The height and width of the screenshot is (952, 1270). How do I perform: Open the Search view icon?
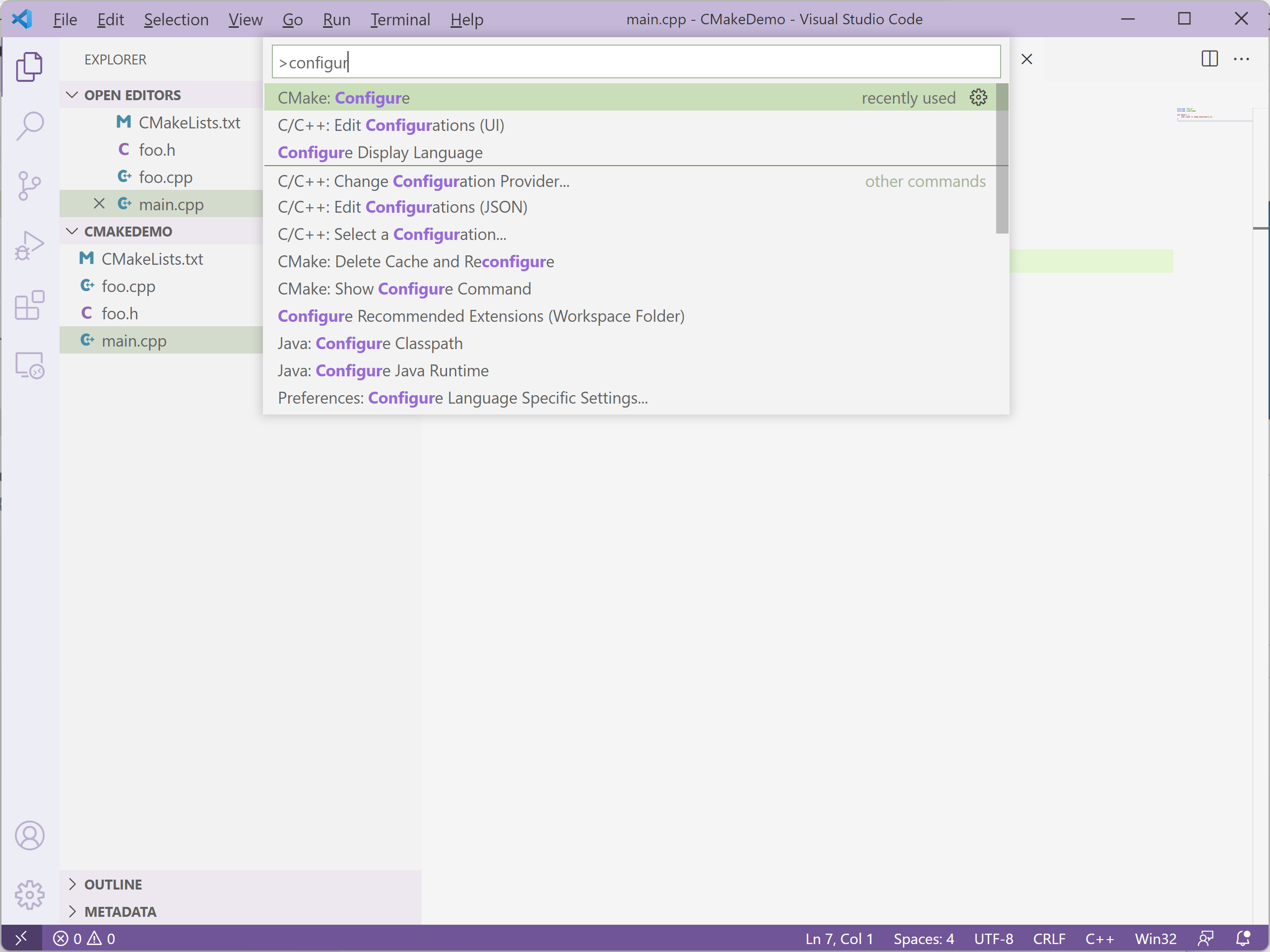(x=29, y=125)
